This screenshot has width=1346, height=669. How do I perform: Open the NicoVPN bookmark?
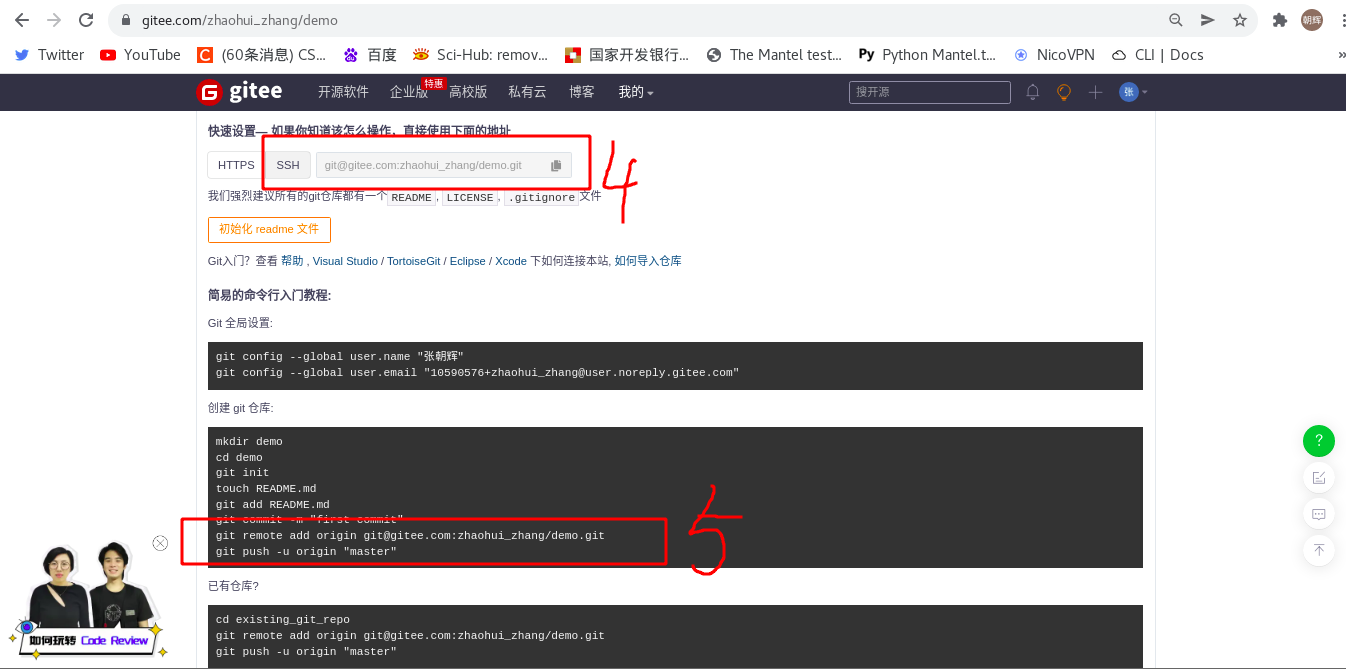point(1054,55)
